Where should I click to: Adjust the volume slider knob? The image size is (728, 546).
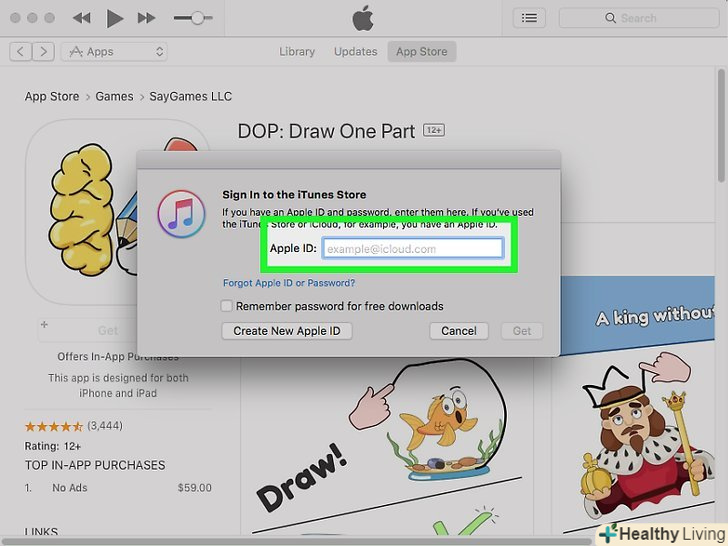(x=197, y=18)
